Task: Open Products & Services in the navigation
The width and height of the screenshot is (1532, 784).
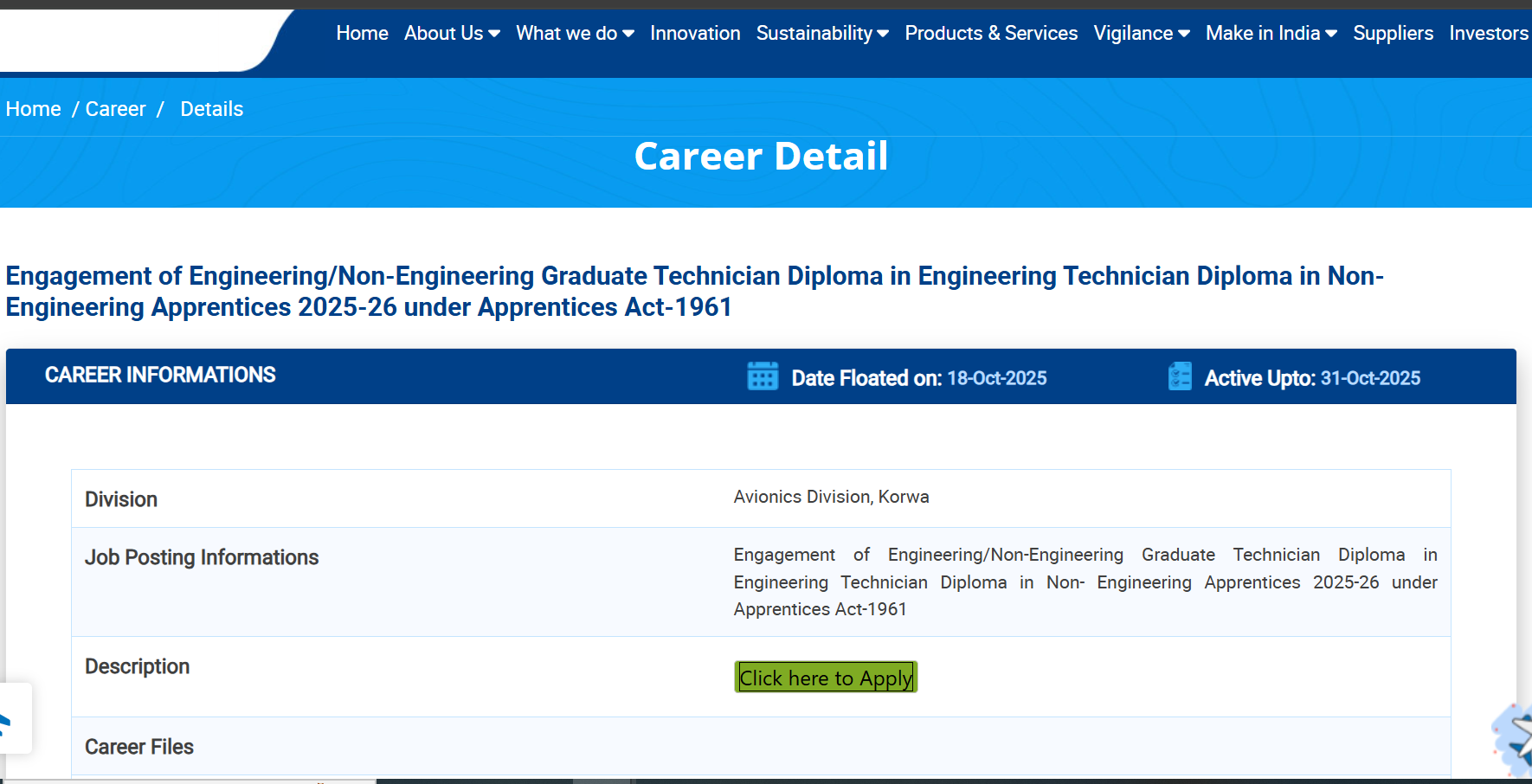Action: point(991,33)
